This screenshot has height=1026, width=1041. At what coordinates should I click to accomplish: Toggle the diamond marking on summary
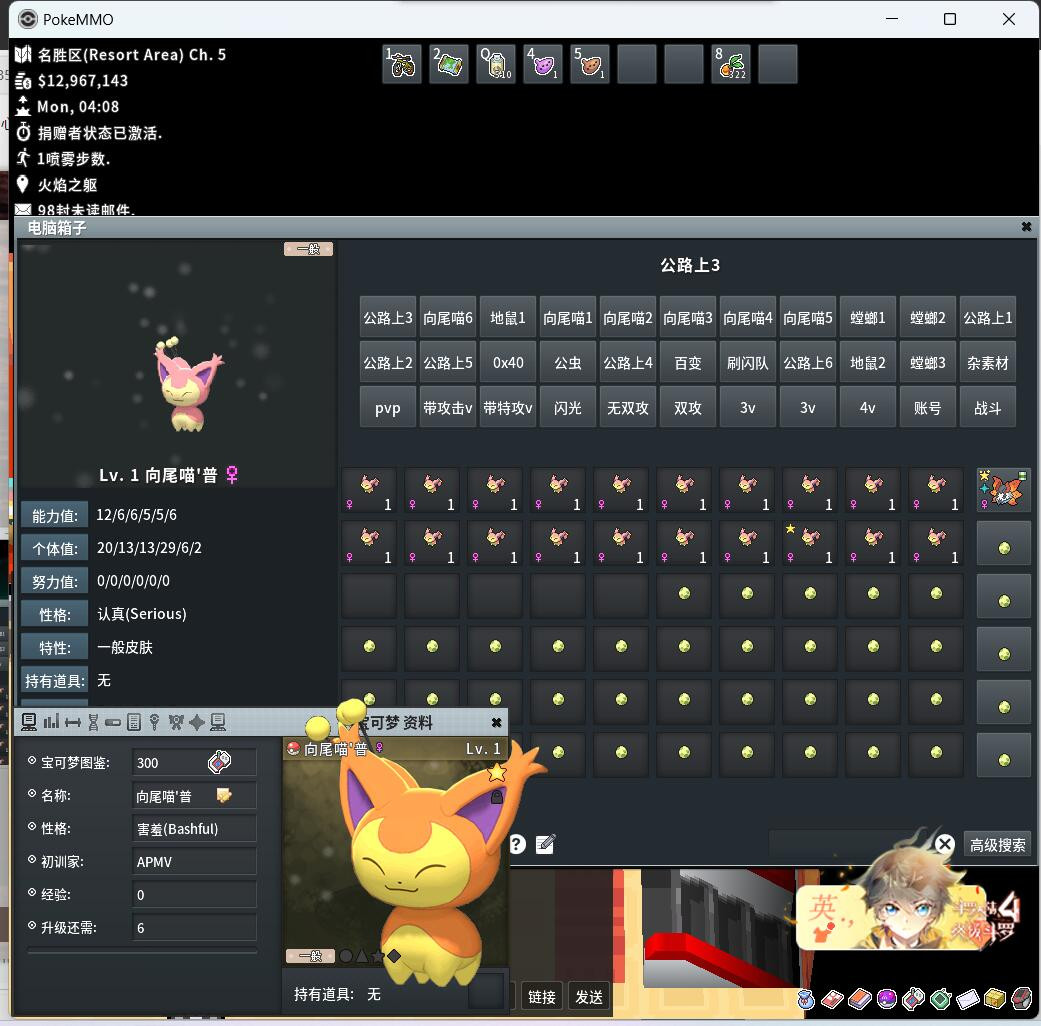(394, 956)
